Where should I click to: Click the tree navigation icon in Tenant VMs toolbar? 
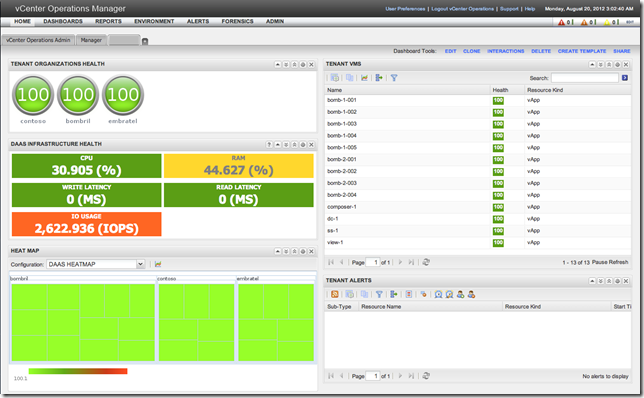click(379, 78)
